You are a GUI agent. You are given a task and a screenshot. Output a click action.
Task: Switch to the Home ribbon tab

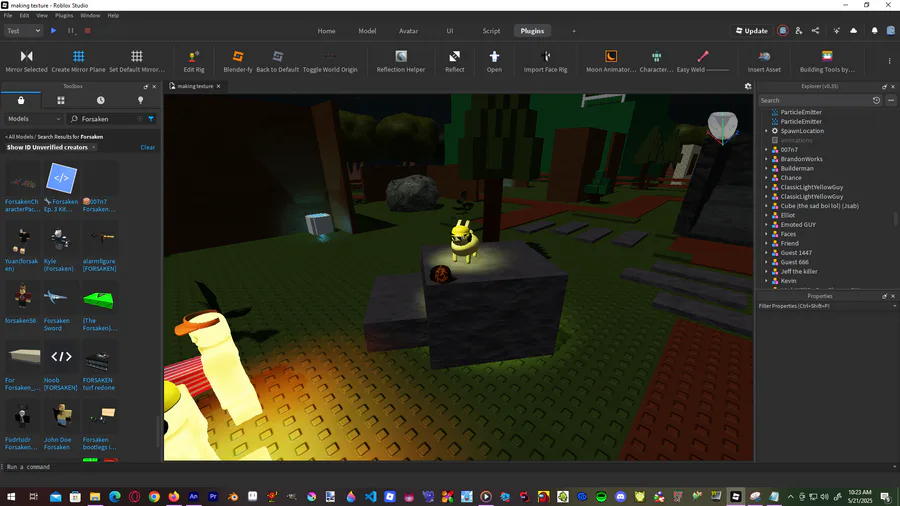point(327,31)
